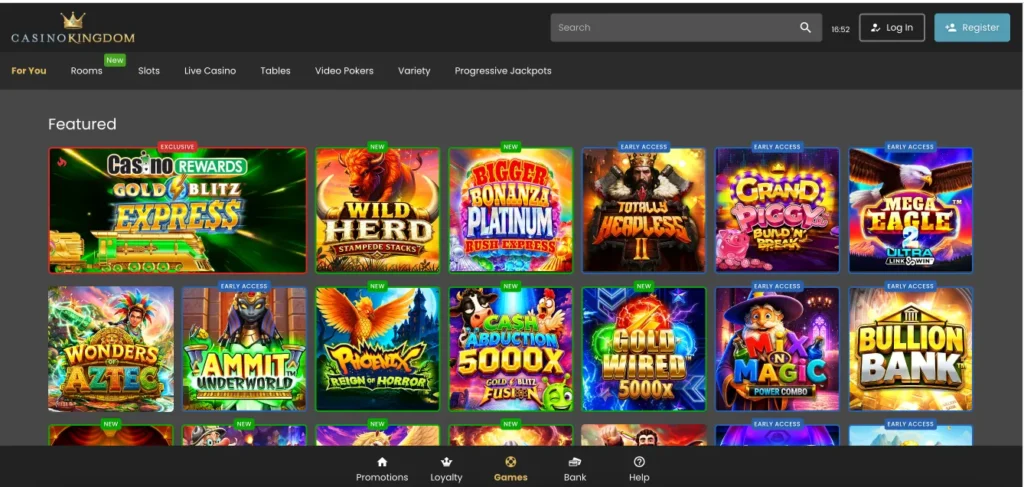The height and width of the screenshot is (487, 1024).
Task: Open Ammit Underworld game tile
Action: click(x=244, y=349)
